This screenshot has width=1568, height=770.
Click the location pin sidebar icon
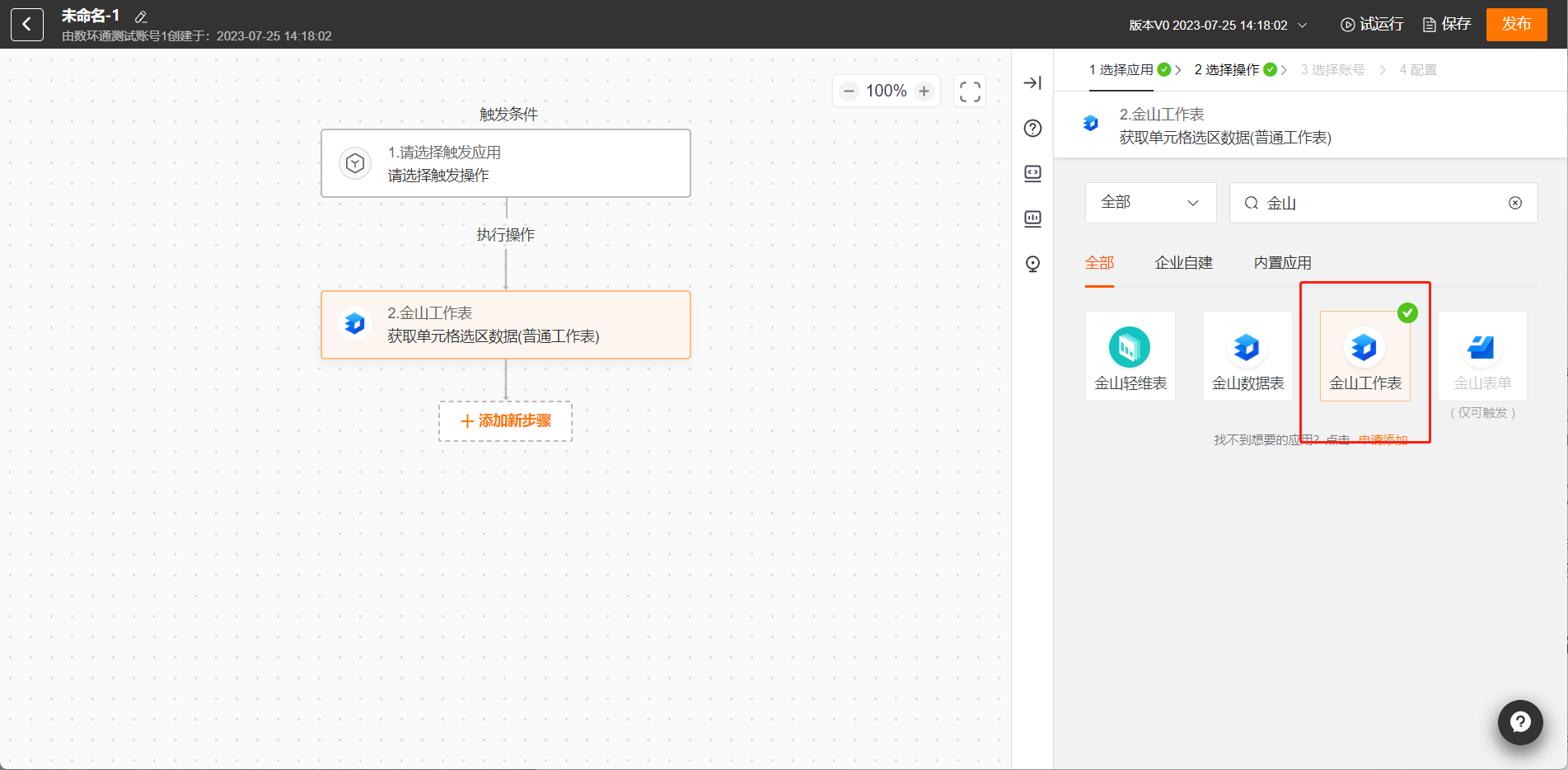(x=1032, y=264)
